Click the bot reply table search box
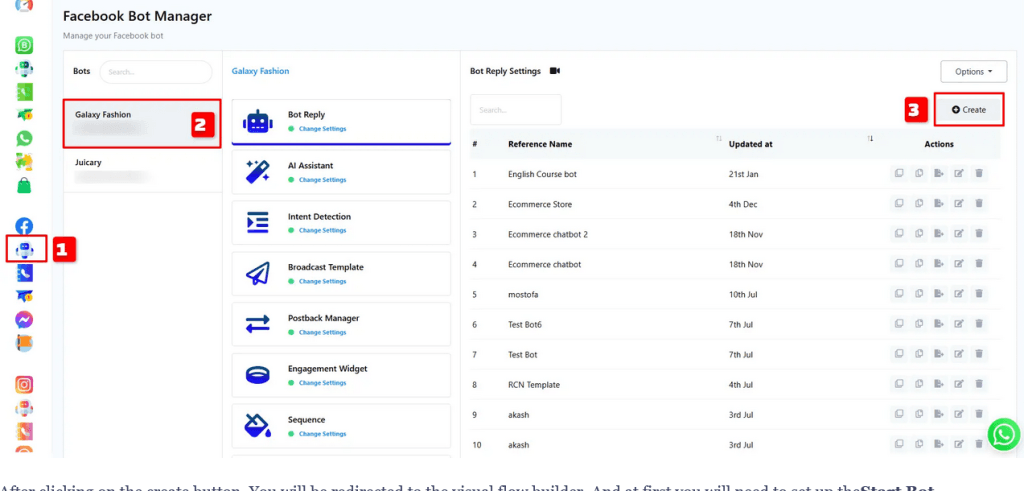Image resolution: width=1024 pixels, height=491 pixels. coord(515,110)
